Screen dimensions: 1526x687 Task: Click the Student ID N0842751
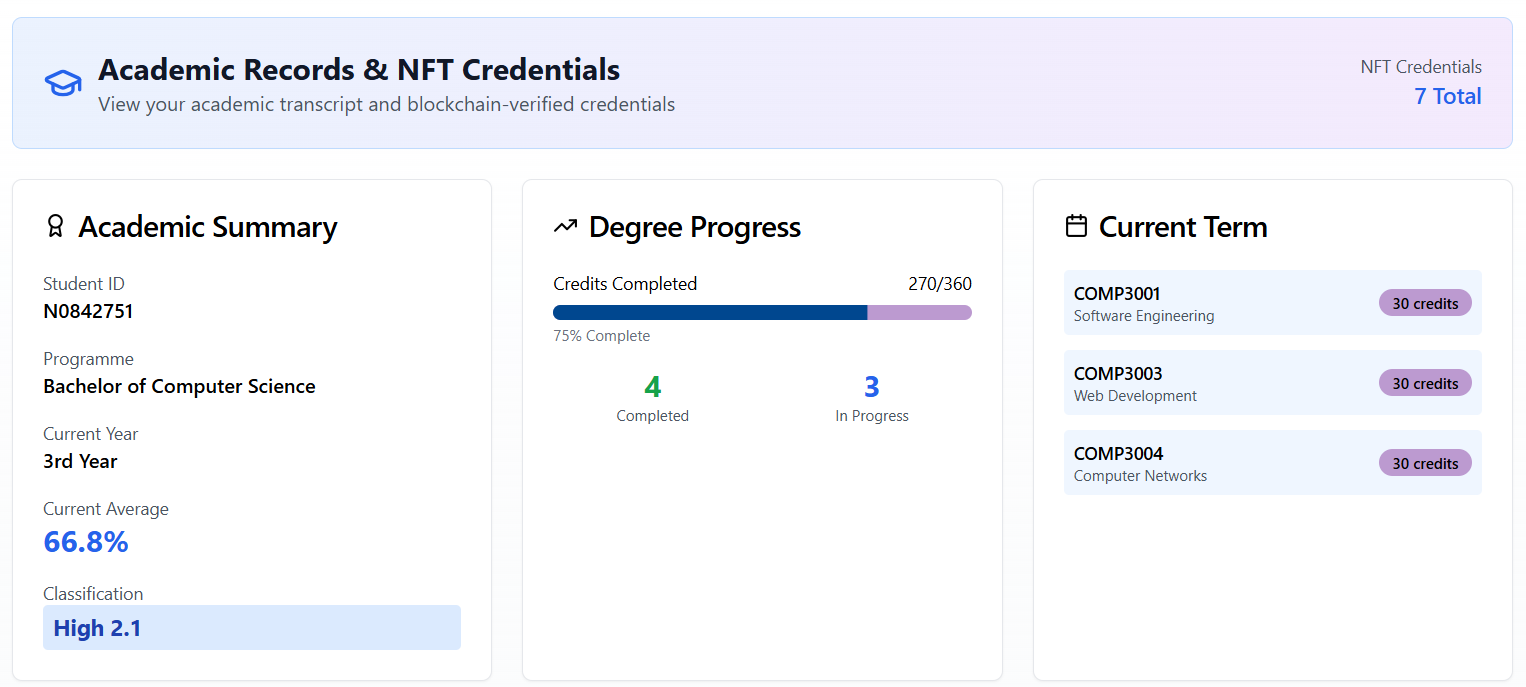pyautogui.click(x=88, y=311)
